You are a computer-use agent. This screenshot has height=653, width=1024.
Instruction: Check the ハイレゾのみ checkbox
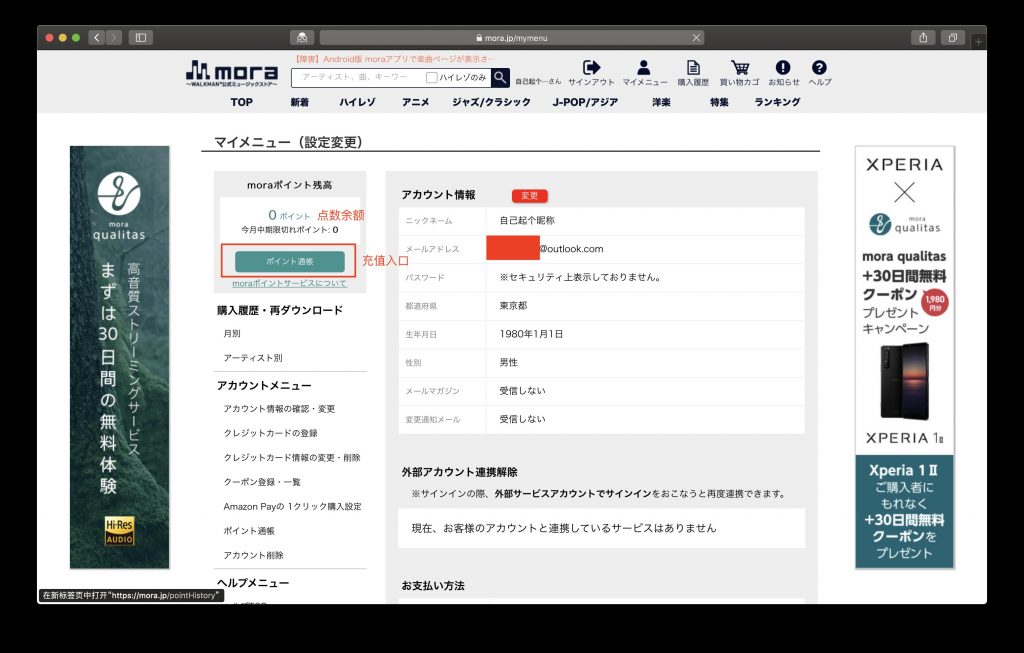coord(431,78)
